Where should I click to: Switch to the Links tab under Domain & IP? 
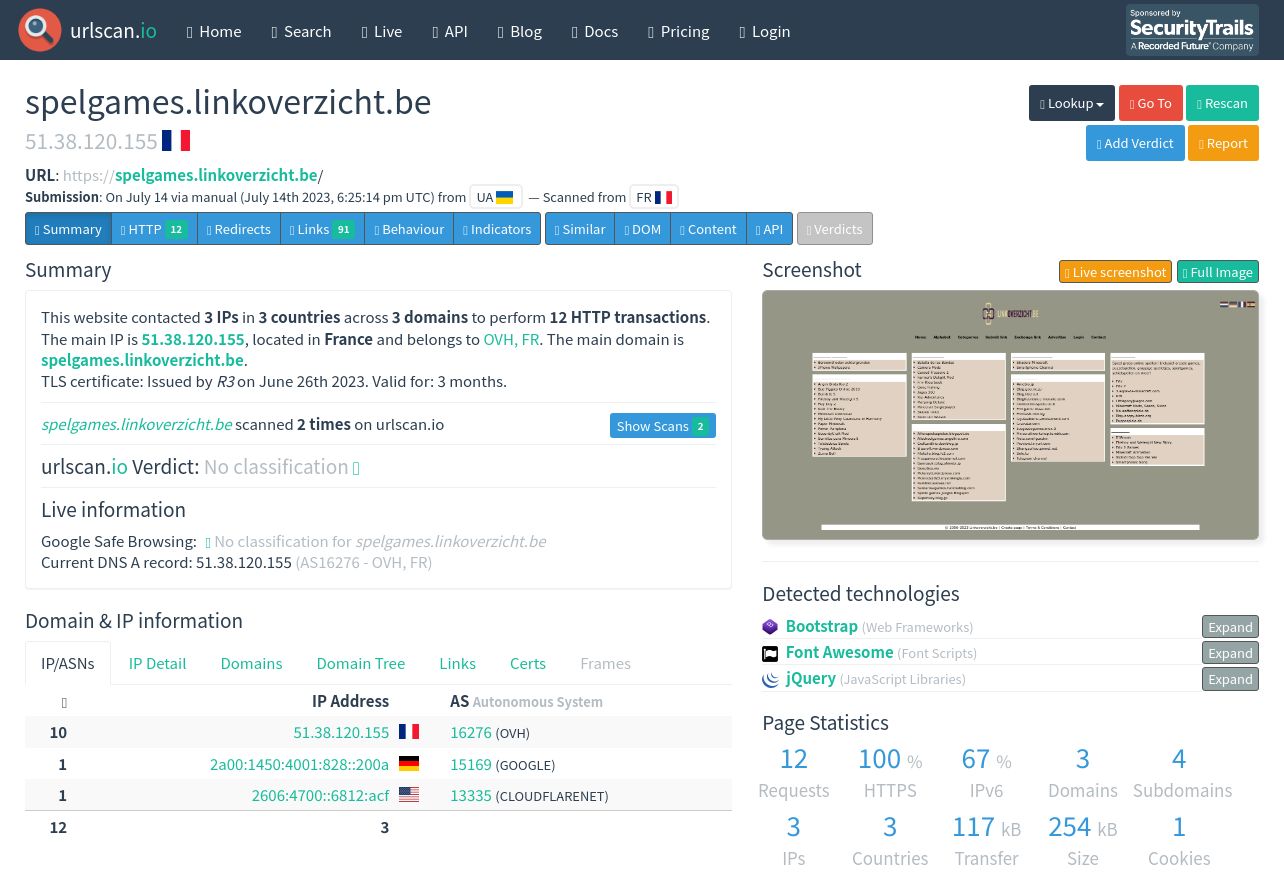click(457, 663)
